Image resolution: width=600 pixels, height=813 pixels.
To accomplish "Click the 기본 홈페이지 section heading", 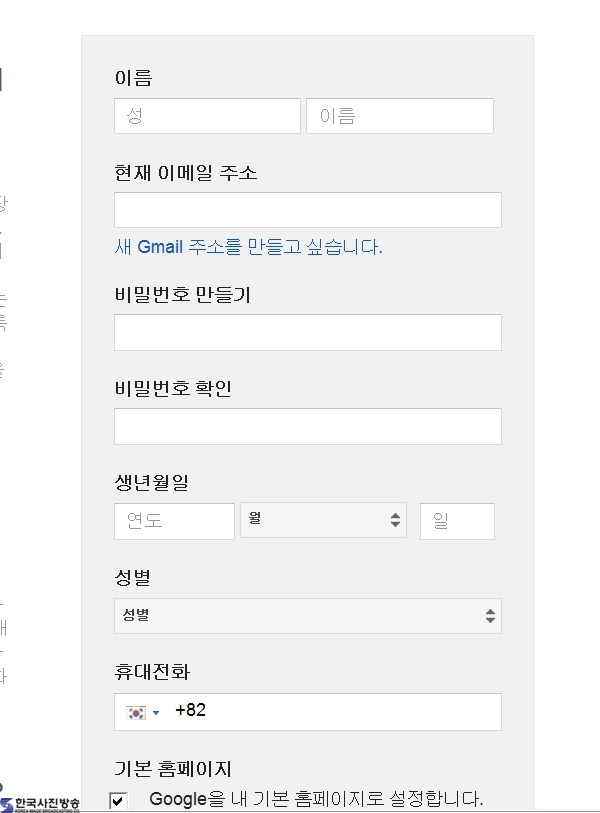I will click(x=173, y=768).
